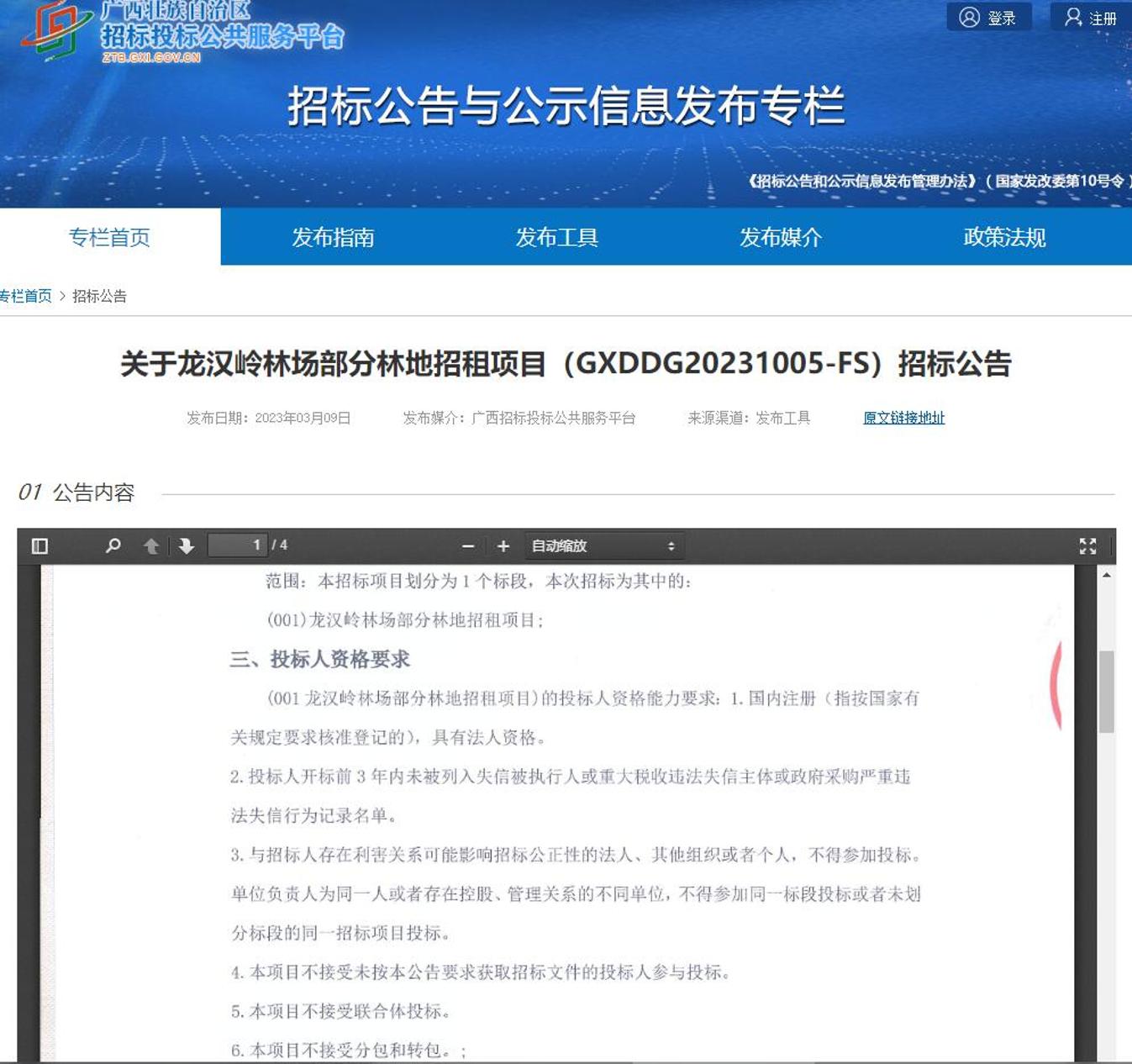The height and width of the screenshot is (1064, 1132).
Task: Click the 登录 login button
Action: click(x=988, y=18)
